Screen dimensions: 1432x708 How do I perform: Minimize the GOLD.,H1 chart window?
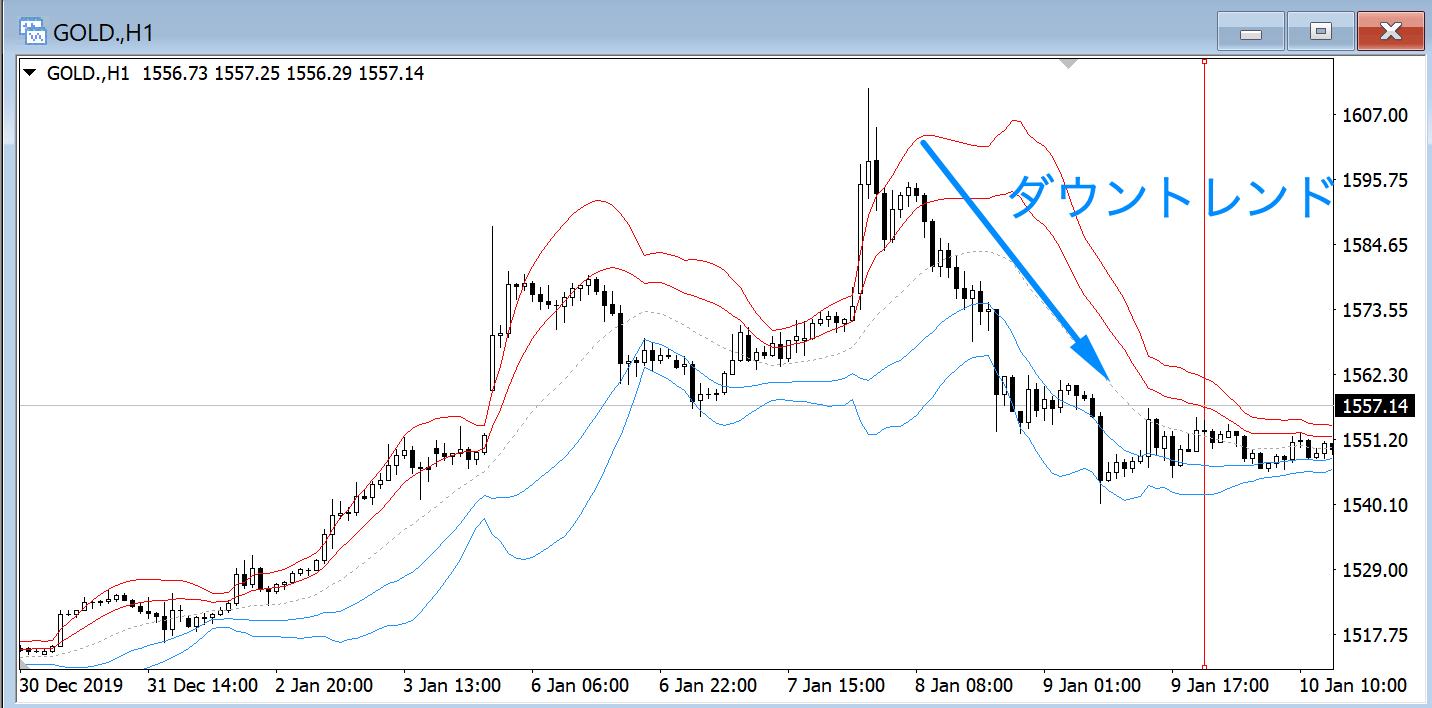1249,32
